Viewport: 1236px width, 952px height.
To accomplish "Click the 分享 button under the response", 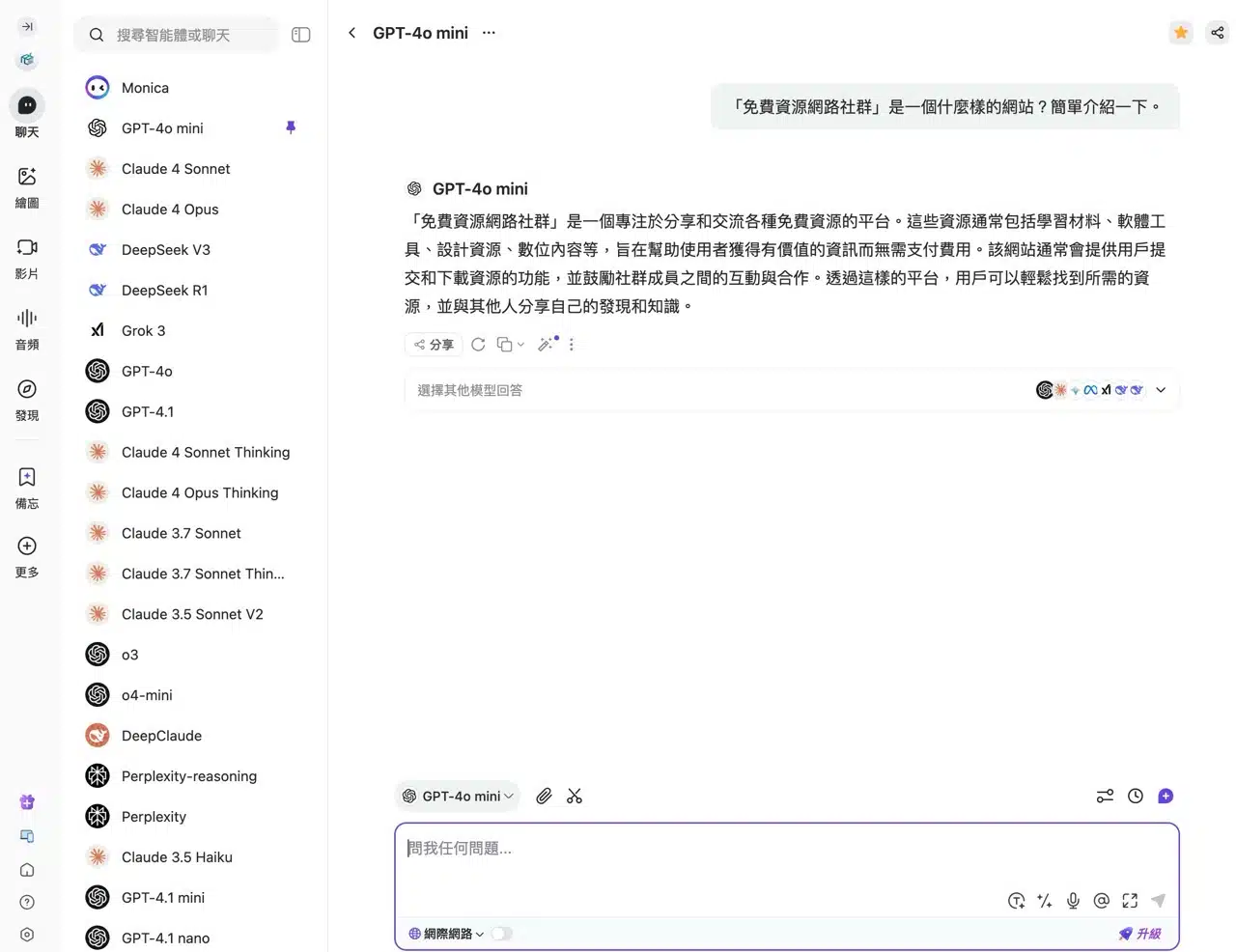I will pos(434,345).
